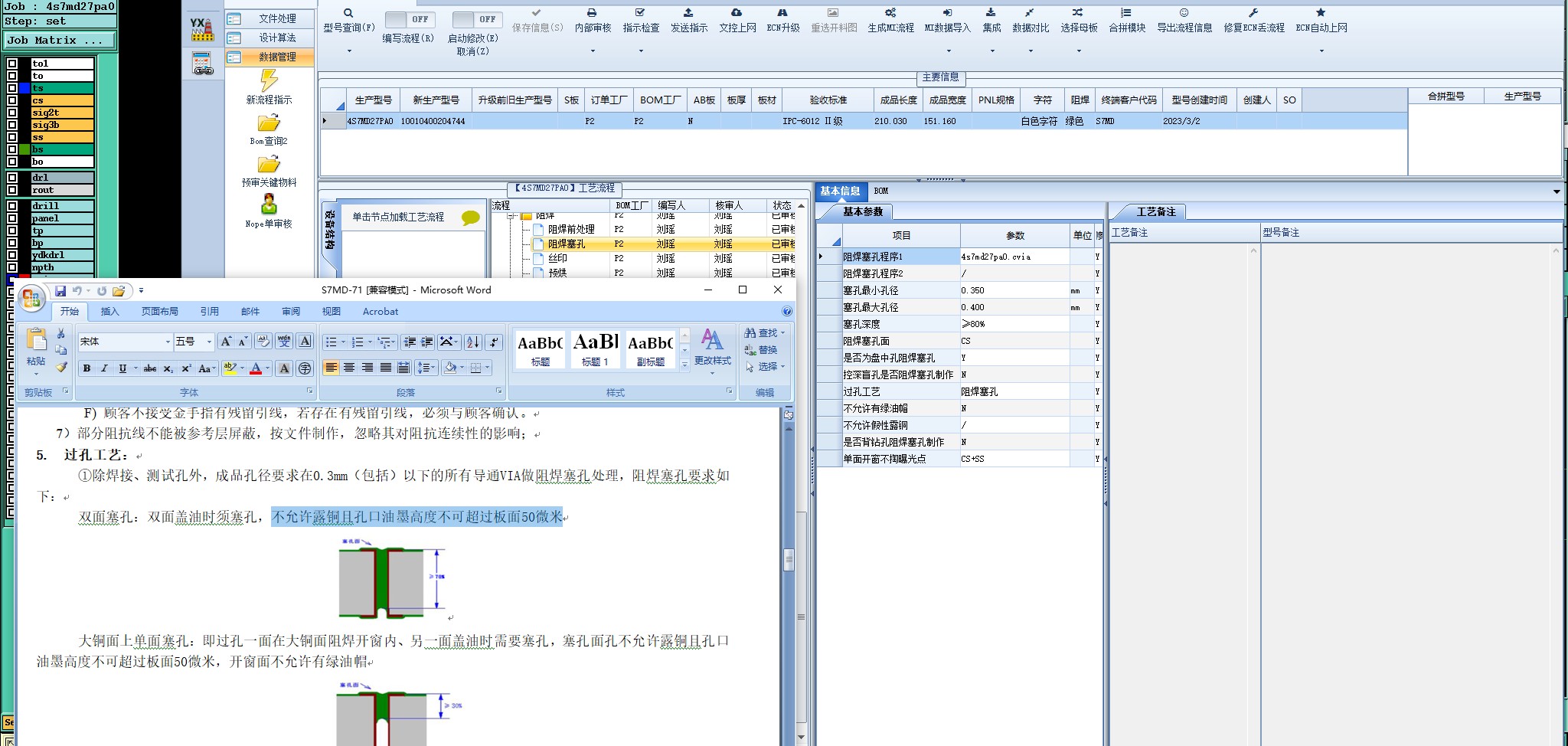The height and width of the screenshot is (746, 1568).
Task: Click show paragraph marks icon in Word
Action: [x=494, y=342]
